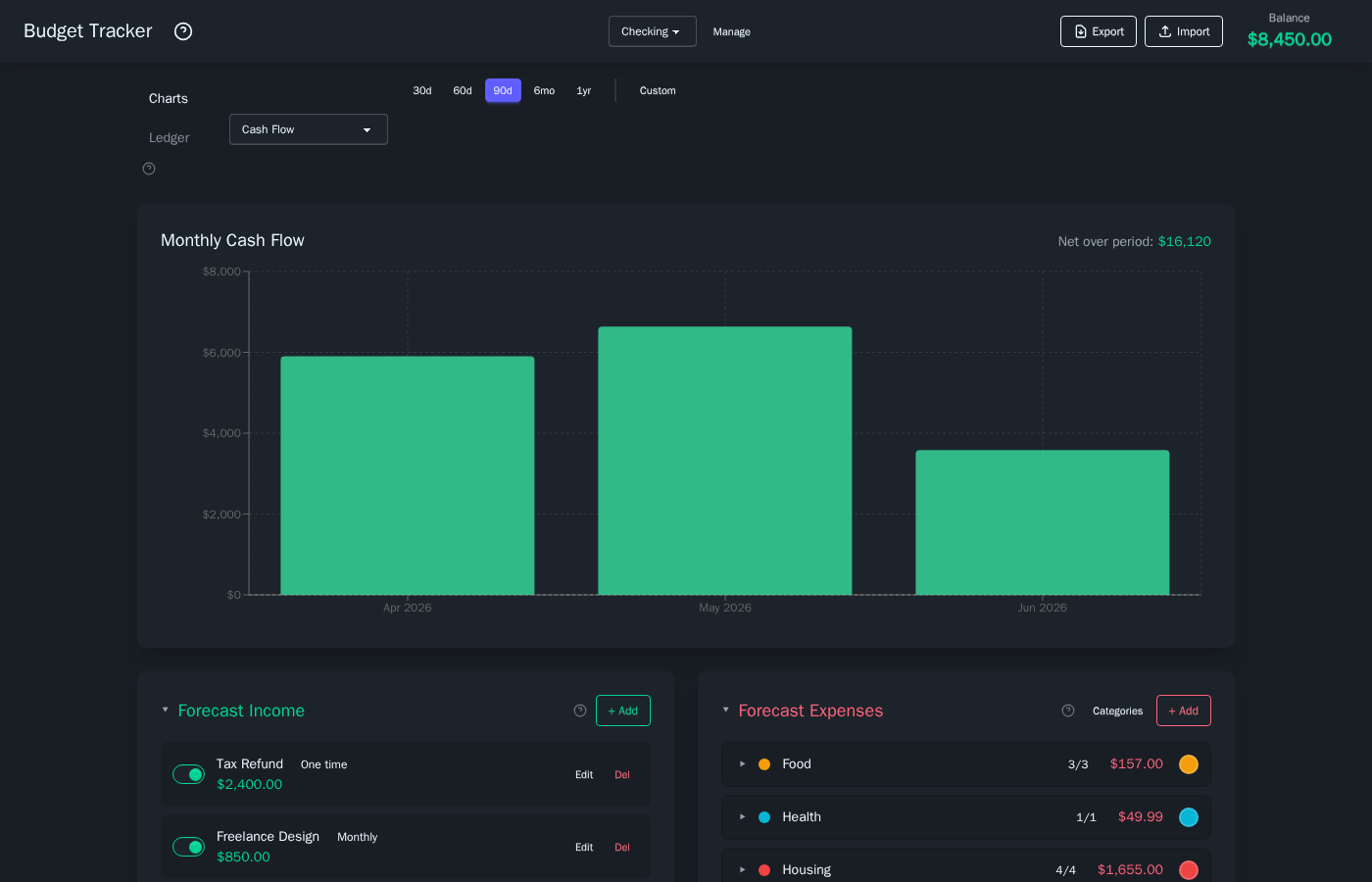The image size is (1372, 882).
Task: Delete the Tax Refund income entry
Action: [622, 775]
